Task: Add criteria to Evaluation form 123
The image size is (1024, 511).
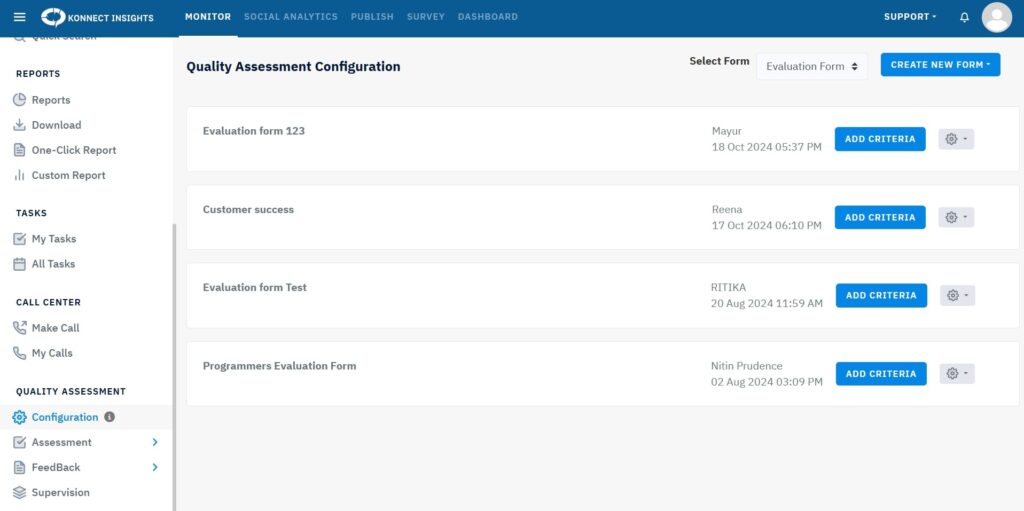Action: (x=880, y=139)
